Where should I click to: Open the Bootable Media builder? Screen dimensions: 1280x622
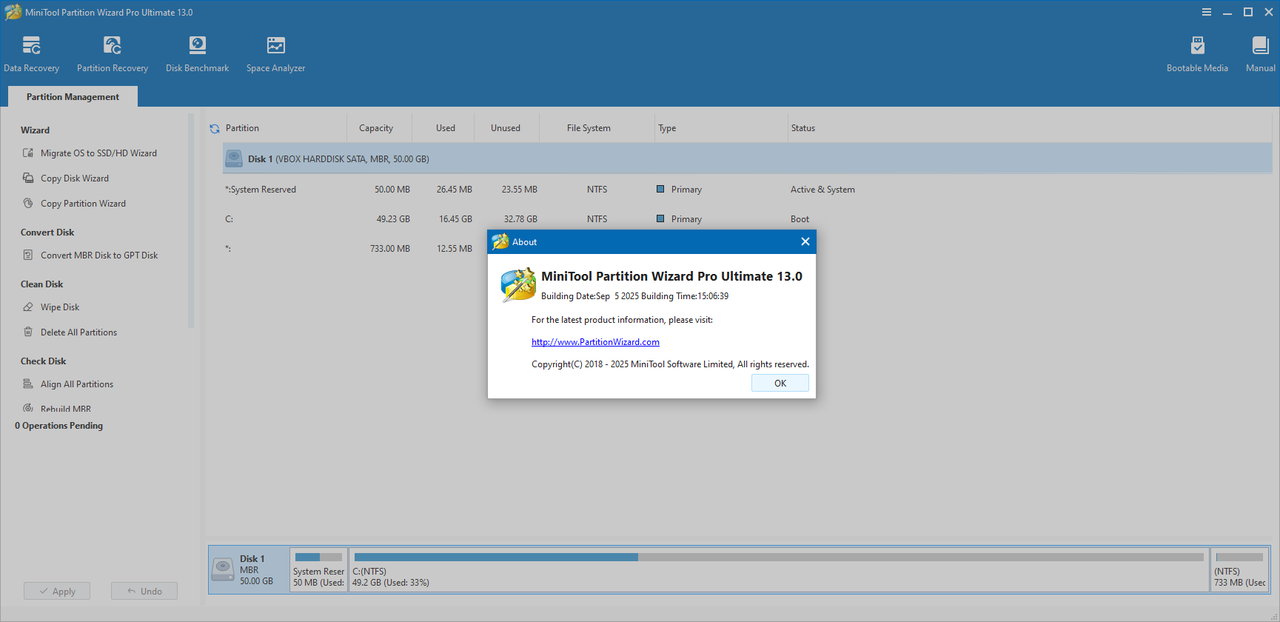coord(1197,54)
